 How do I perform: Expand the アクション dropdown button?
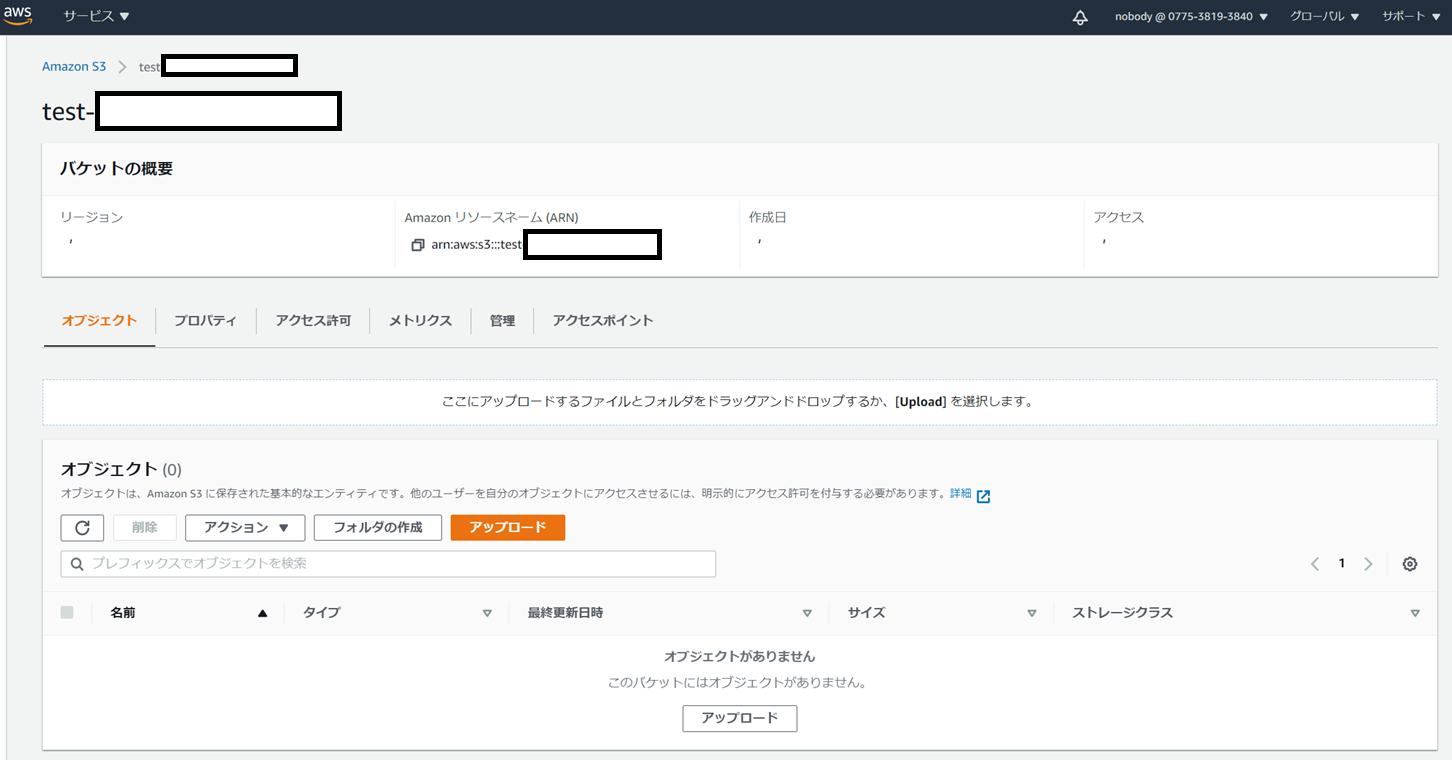(x=245, y=528)
